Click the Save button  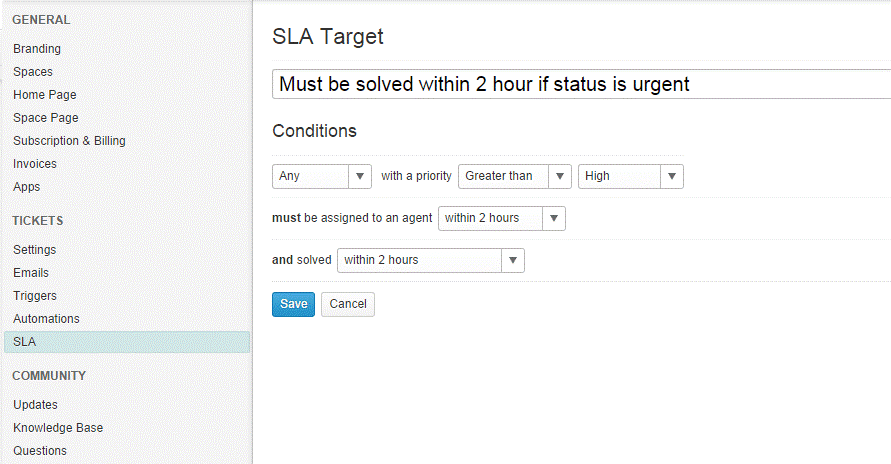coord(293,304)
